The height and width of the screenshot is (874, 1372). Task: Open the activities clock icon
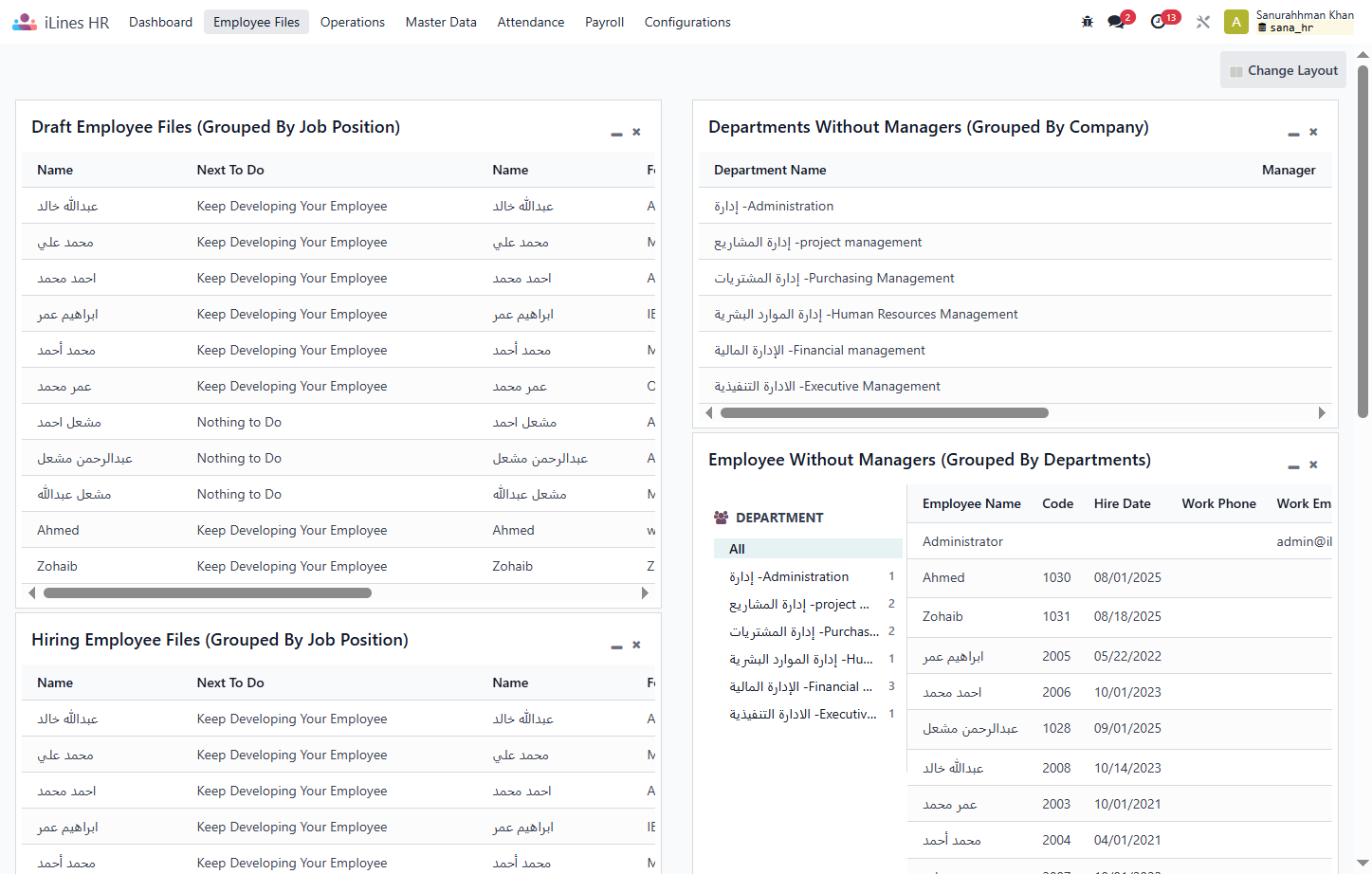(x=1159, y=22)
